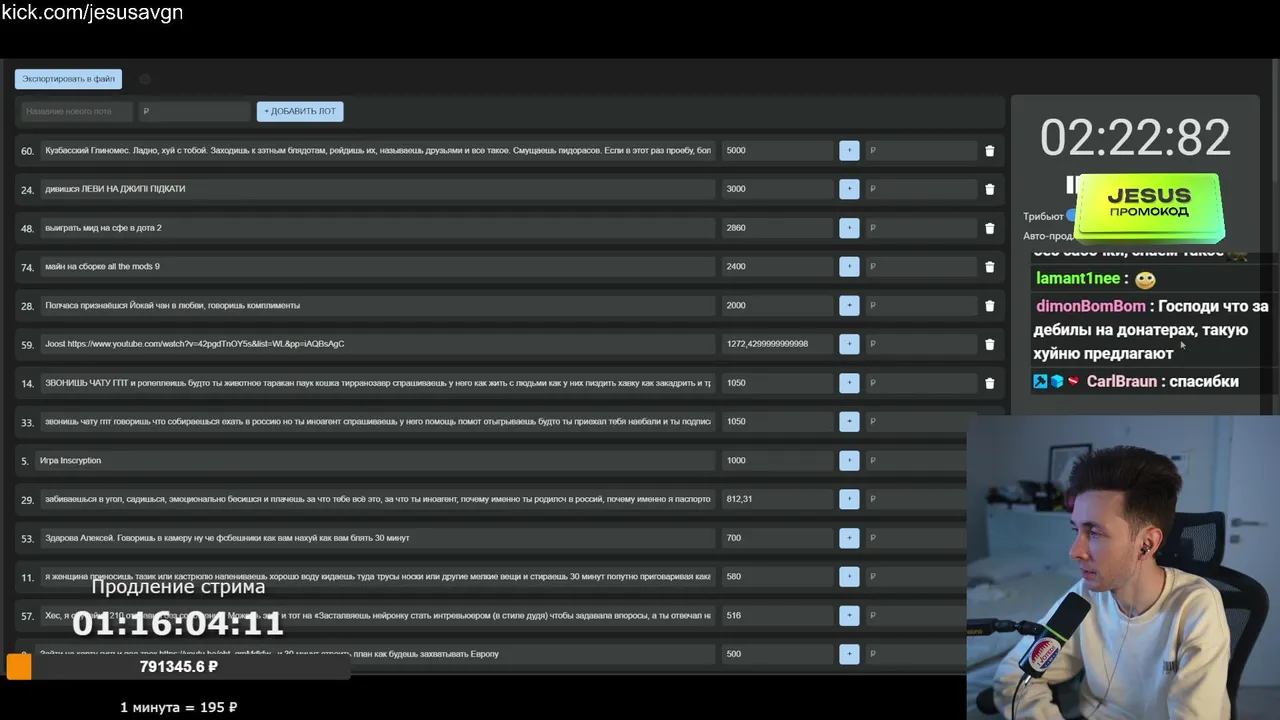1280x720 pixels.
Task: Click the 700 amount field of lot 53
Action: pyautogui.click(x=778, y=538)
